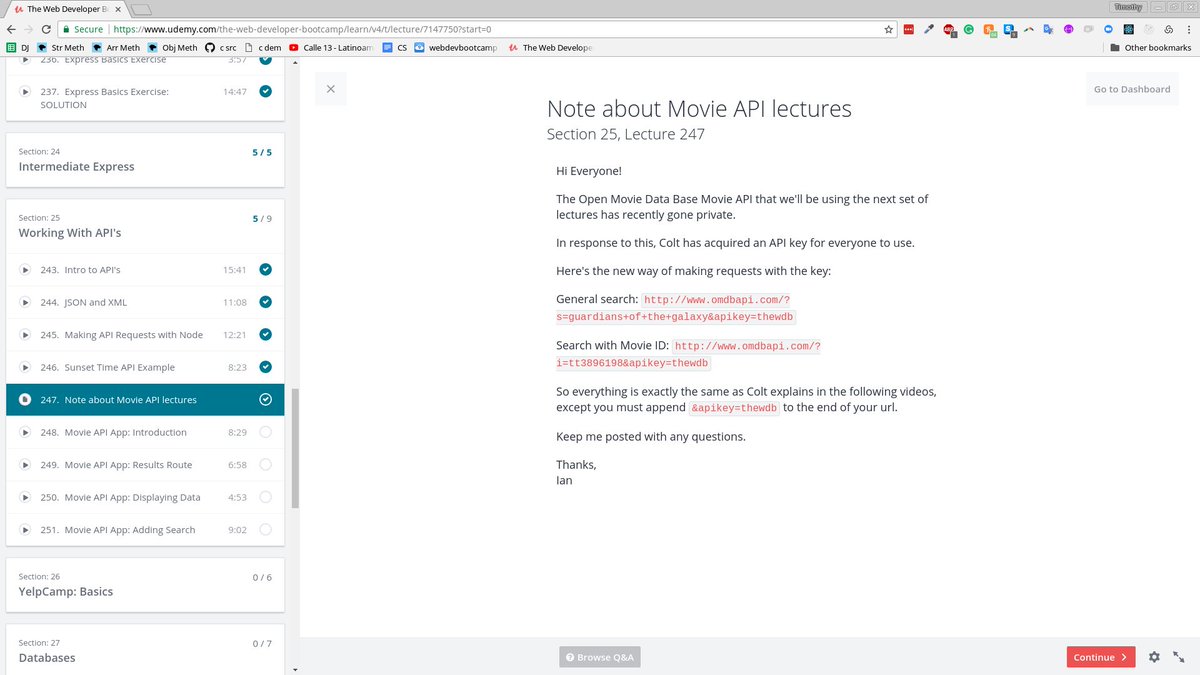
Task: Expand Section 26 YelpCamp: Basics
Action: tap(145, 585)
